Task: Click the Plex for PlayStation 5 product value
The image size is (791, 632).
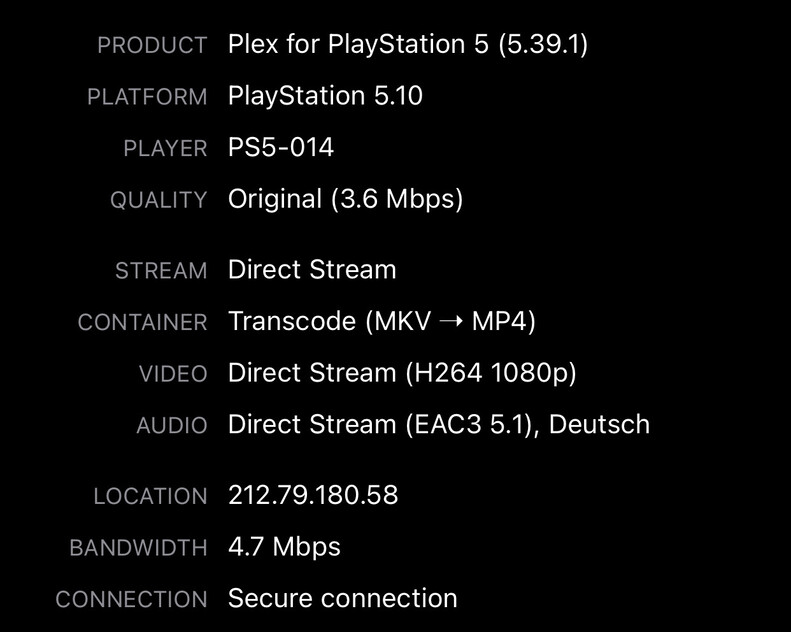Action: click(408, 45)
